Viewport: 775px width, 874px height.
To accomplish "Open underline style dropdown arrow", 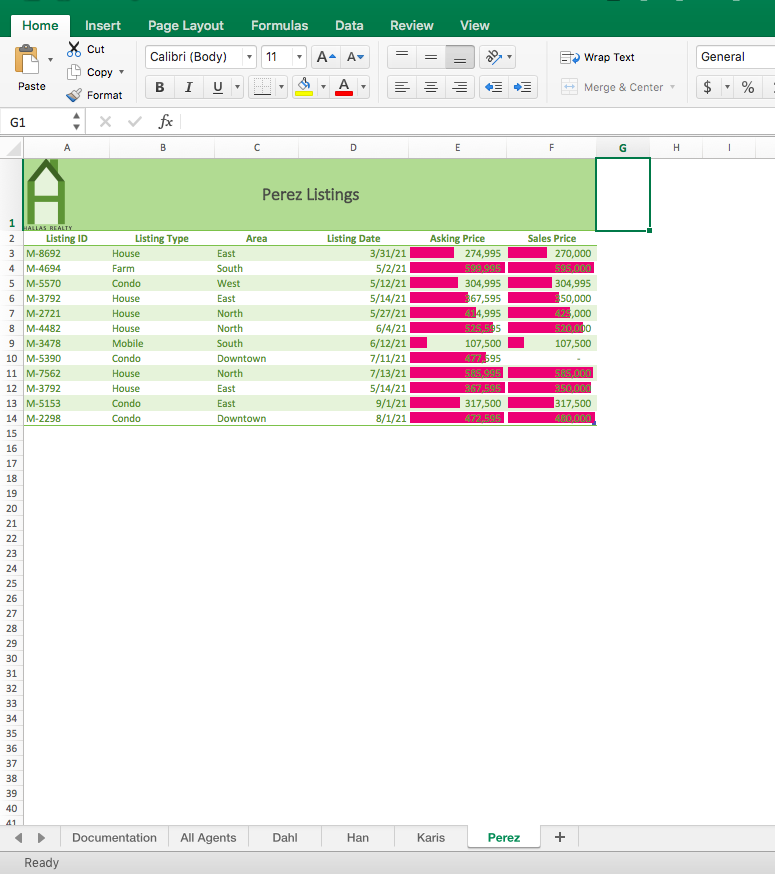I will pos(238,87).
